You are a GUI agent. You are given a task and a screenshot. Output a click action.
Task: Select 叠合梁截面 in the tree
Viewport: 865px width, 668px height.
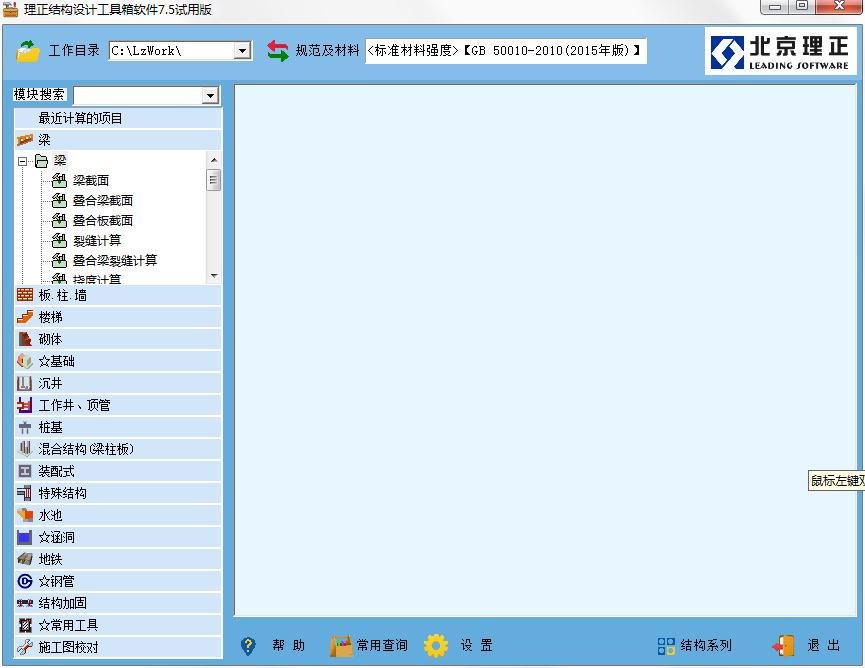103,200
